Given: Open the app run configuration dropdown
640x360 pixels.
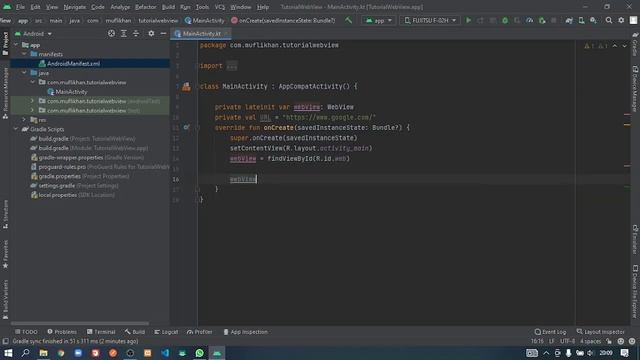Looking at the screenshot, I should coord(378,20).
